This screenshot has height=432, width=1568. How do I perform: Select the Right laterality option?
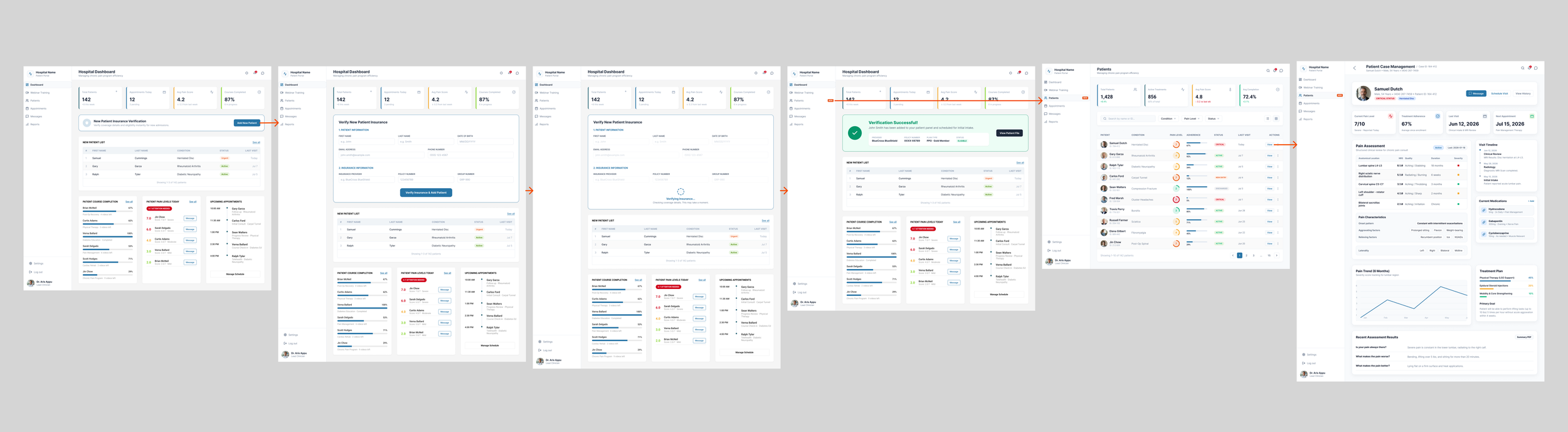click(1433, 250)
